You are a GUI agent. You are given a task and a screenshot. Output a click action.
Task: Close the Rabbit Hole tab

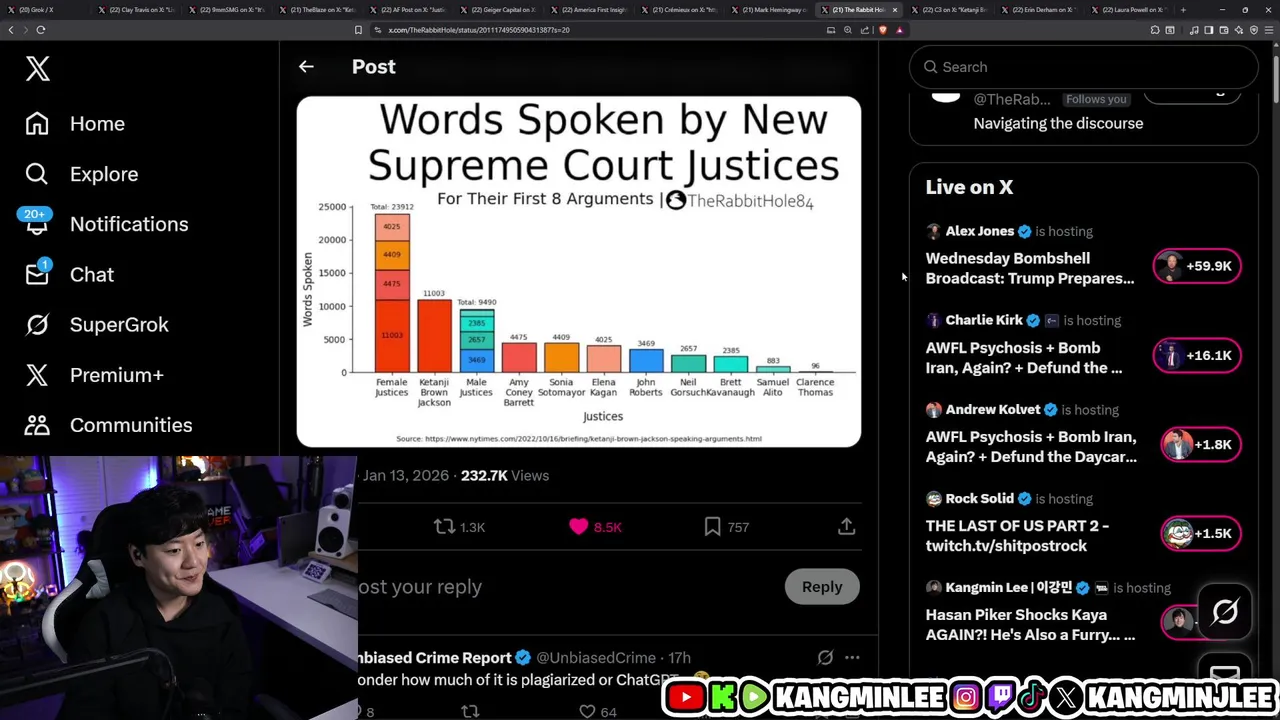click(x=895, y=10)
